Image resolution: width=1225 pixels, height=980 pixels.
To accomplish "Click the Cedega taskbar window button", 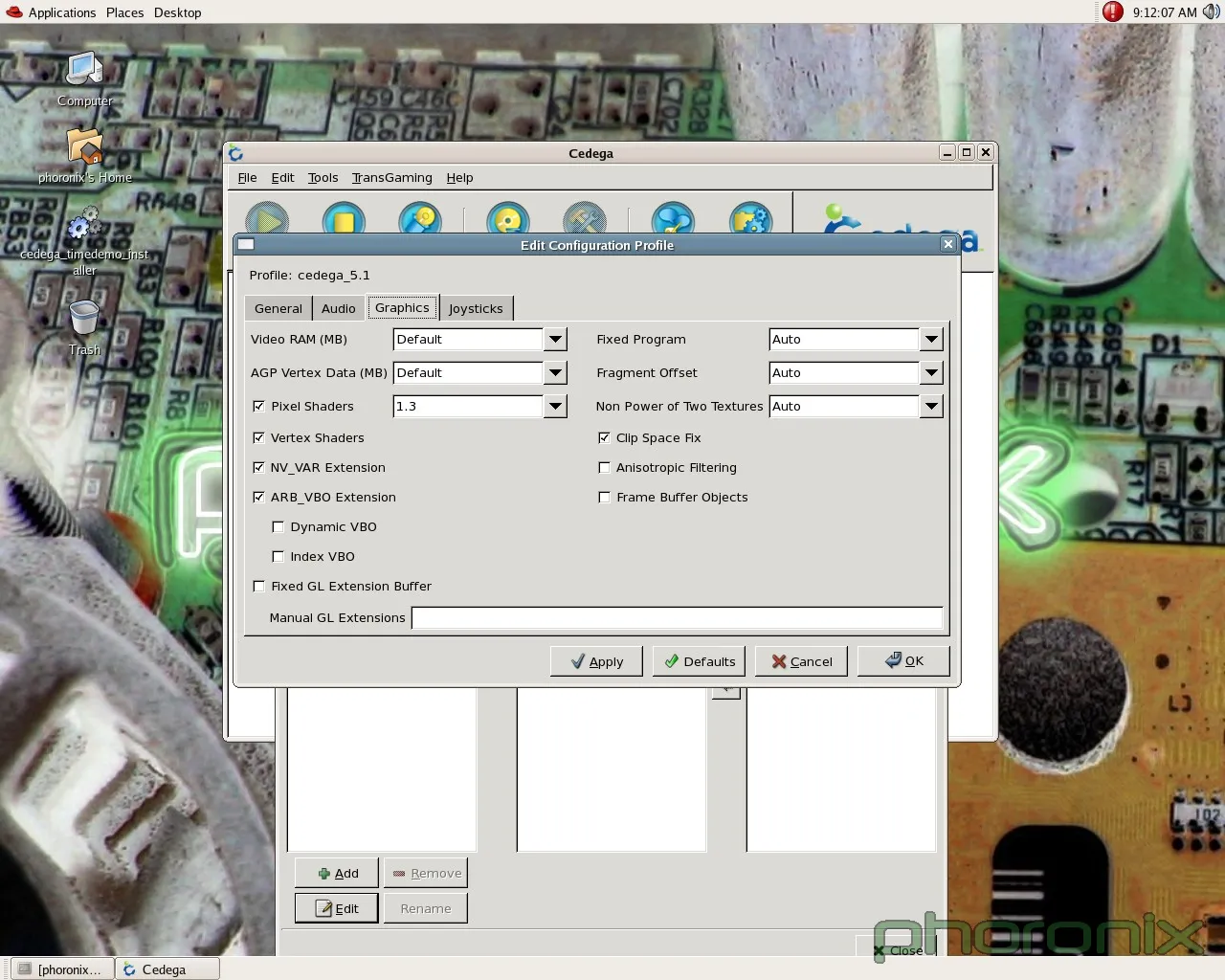I will [x=167, y=969].
